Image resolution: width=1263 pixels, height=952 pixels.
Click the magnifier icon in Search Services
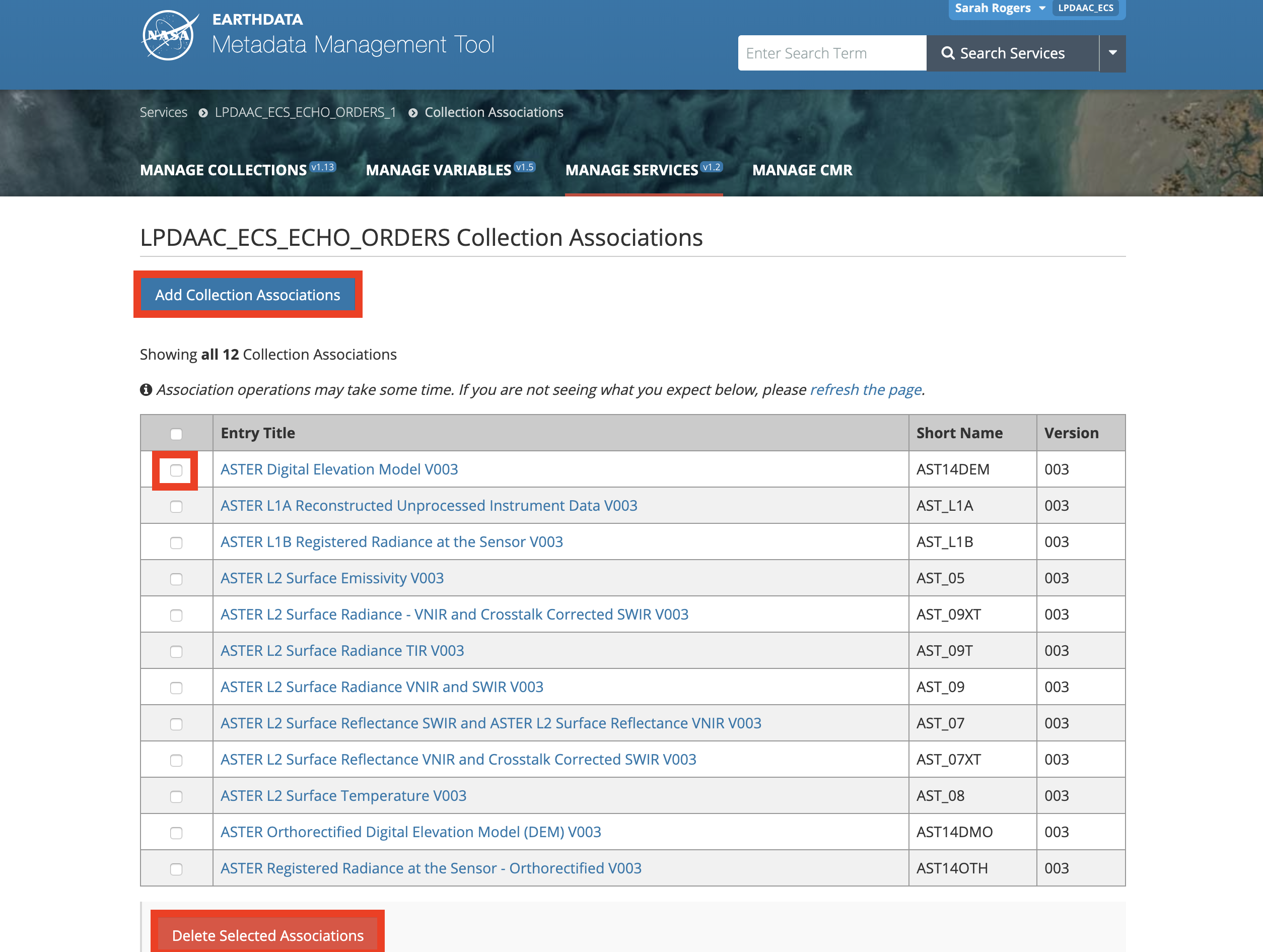click(947, 53)
